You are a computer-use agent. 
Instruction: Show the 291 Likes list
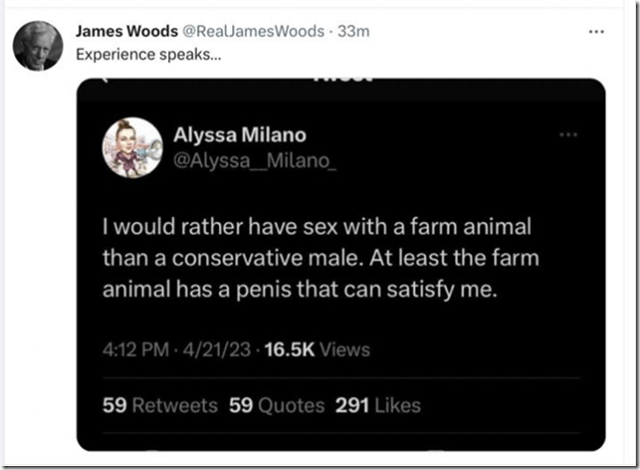[x=378, y=405]
